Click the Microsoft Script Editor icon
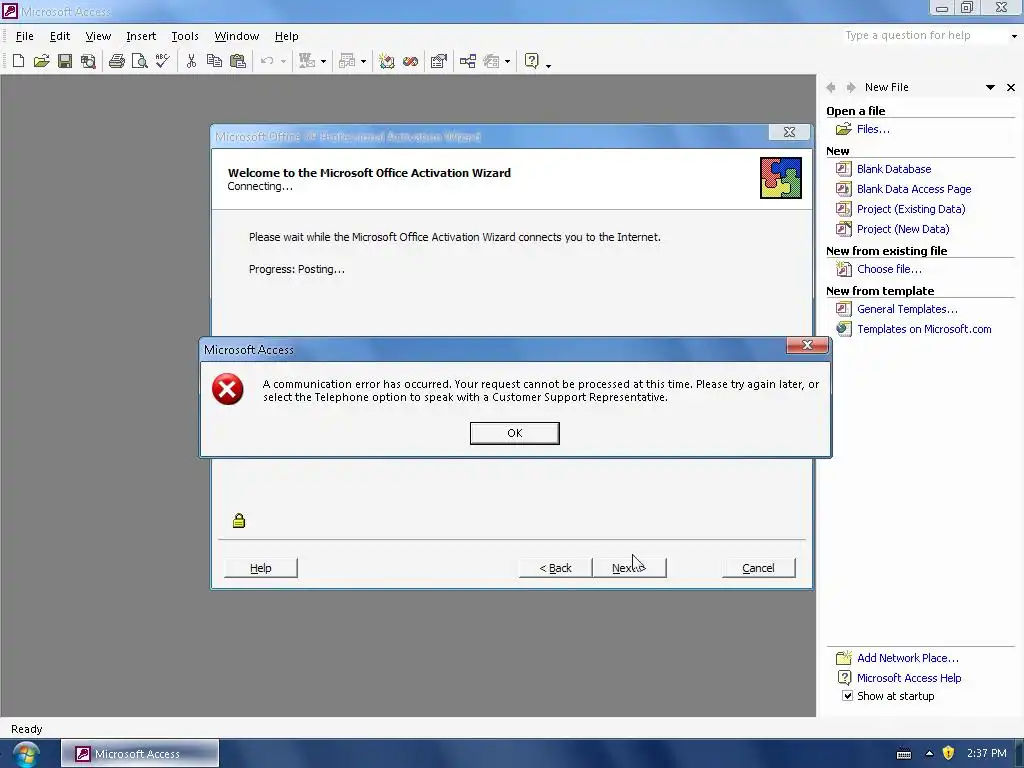This screenshot has height=768, width=1024. pos(410,61)
